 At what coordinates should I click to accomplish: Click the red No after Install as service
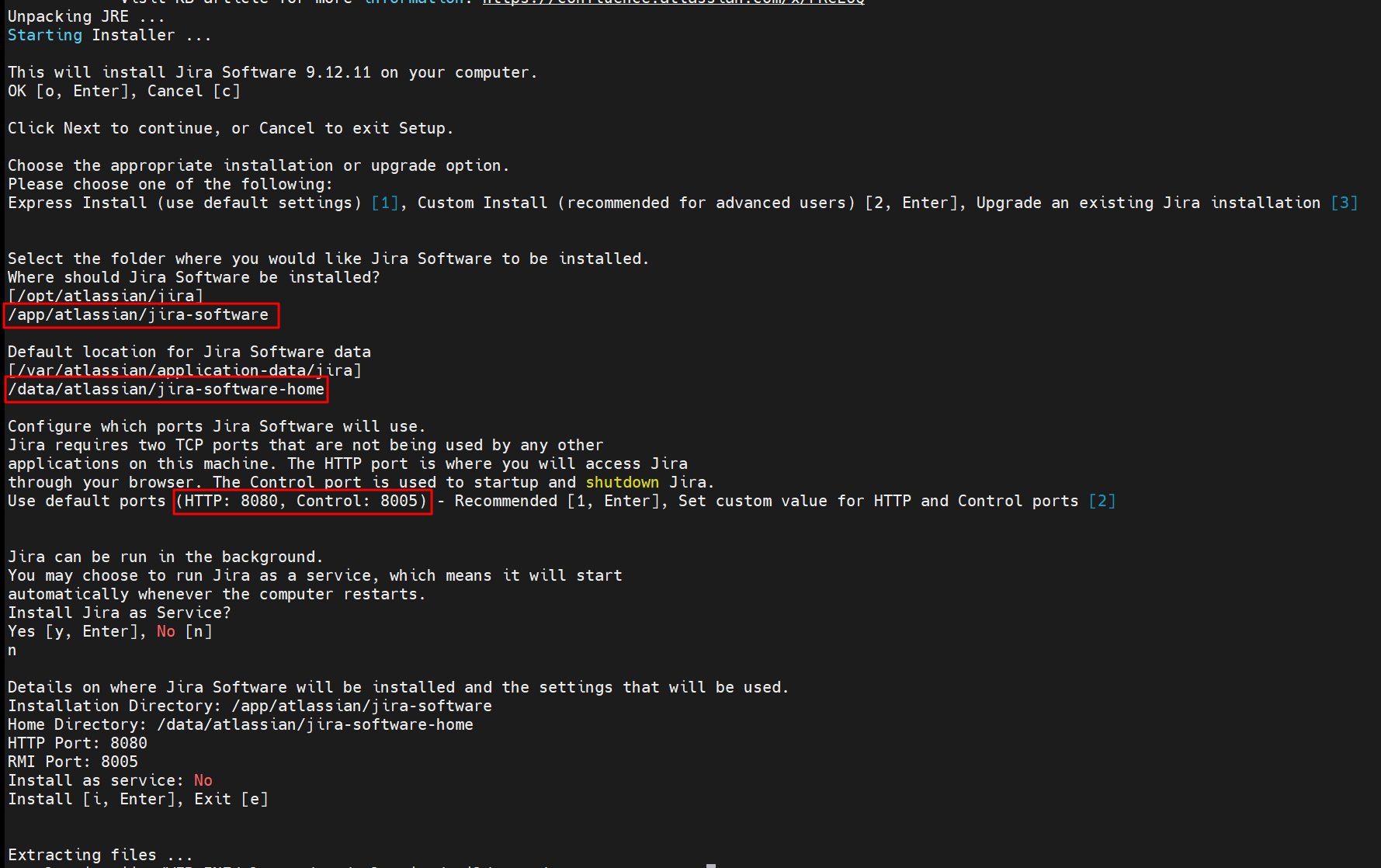(203, 781)
